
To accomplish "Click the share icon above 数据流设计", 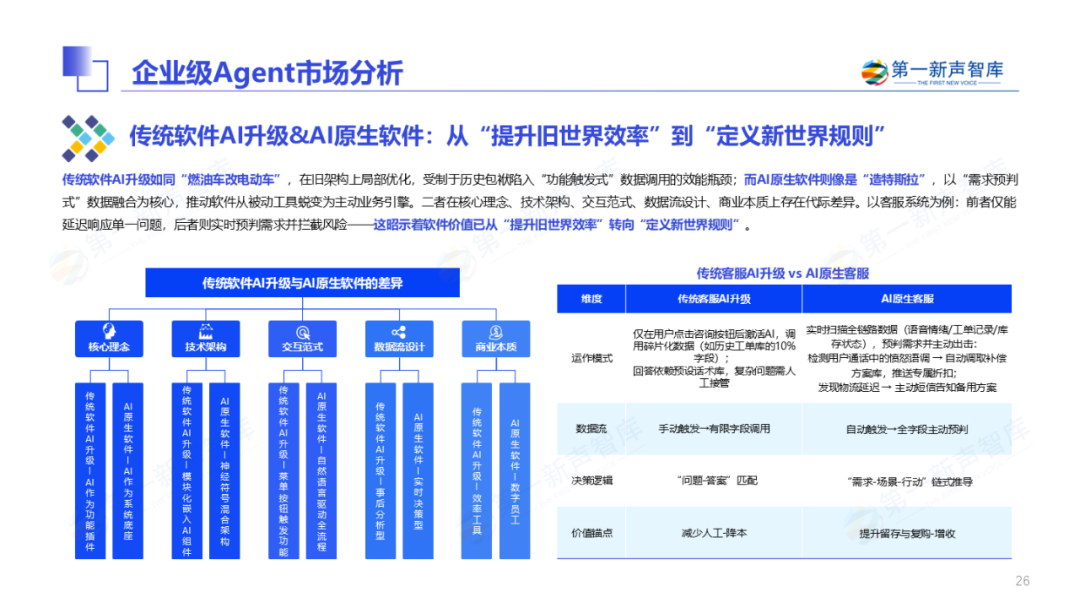I will 399,332.
